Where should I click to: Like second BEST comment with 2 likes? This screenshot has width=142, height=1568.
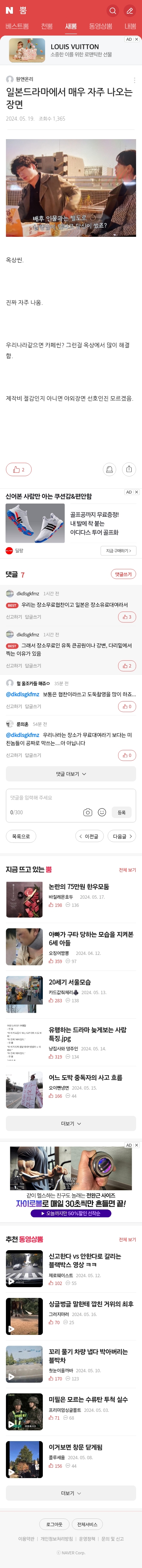pos(127,665)
